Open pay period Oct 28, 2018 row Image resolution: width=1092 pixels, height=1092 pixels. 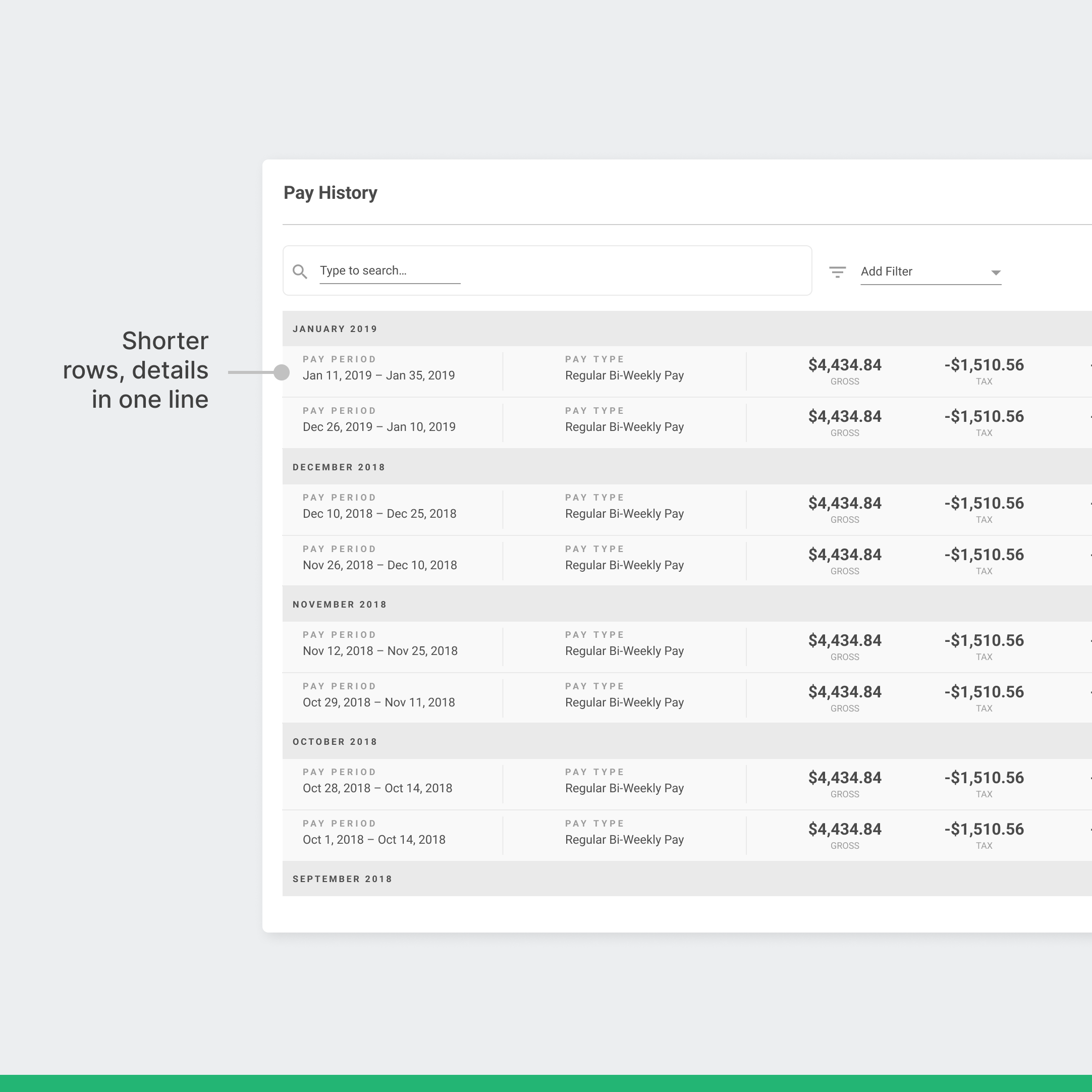[x=377, y=789]
